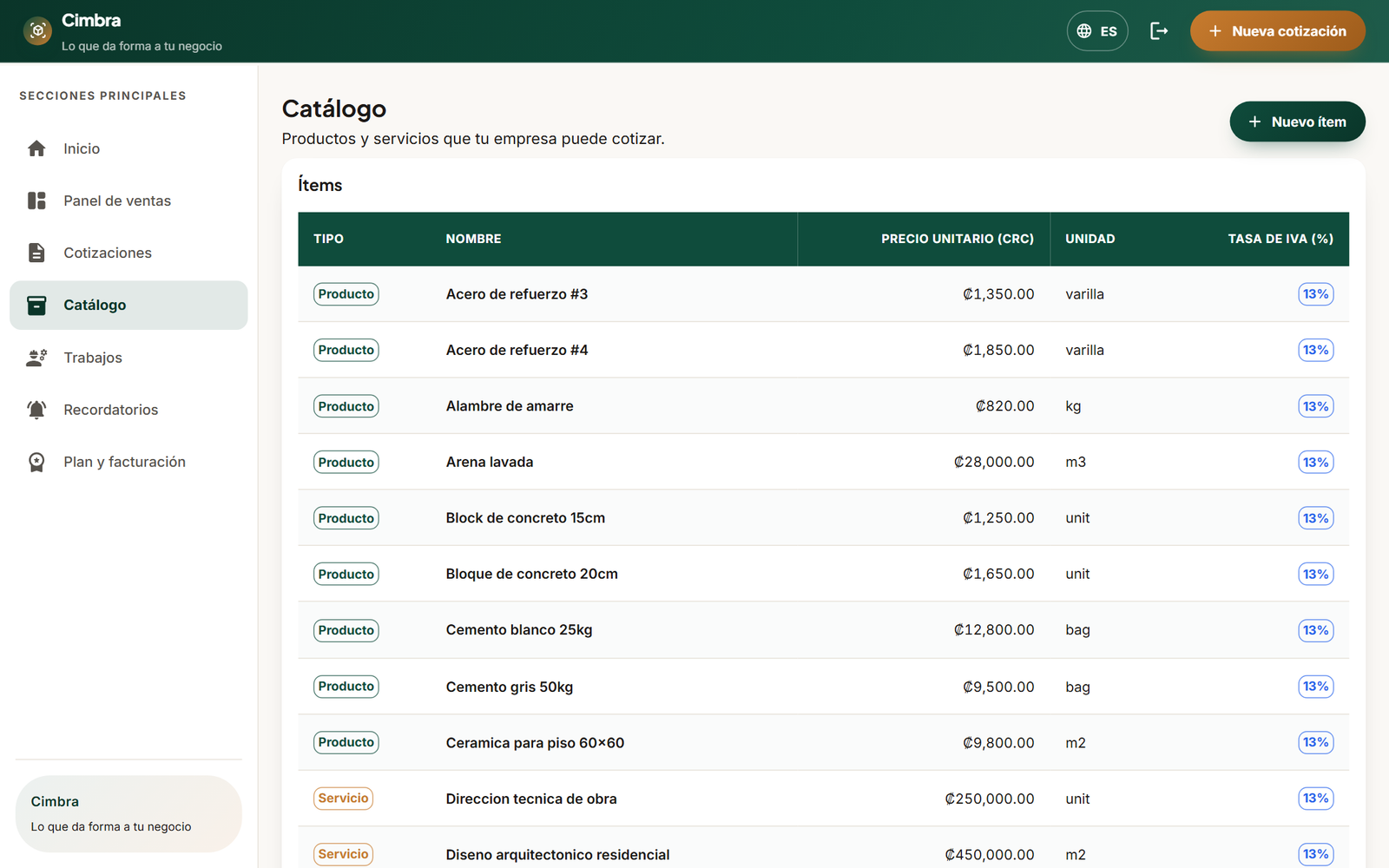Click the Cimbra logo icon

[x=37, y=31]
